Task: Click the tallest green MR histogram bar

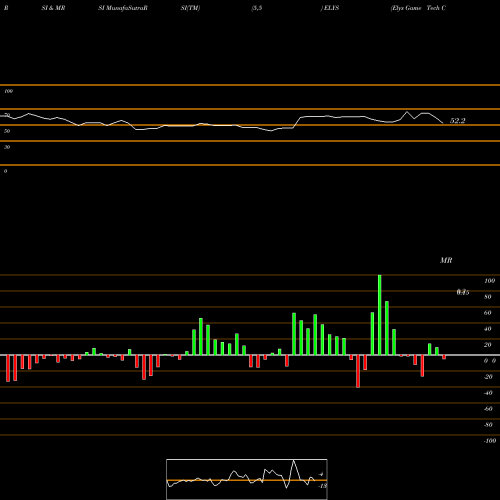Action: [380, 315]
